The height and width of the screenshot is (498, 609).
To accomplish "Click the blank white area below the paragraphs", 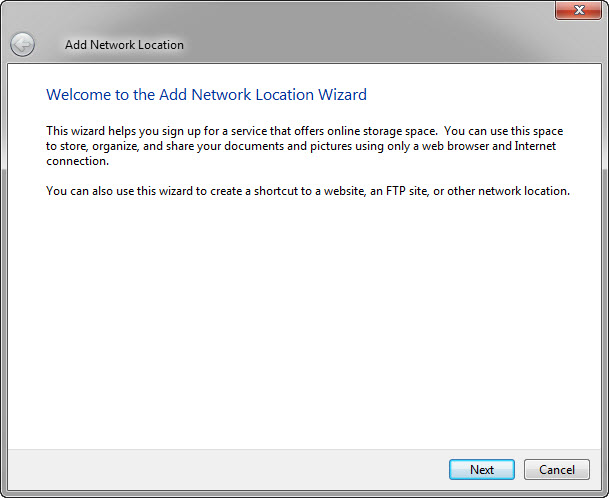I will pos(300,320).
